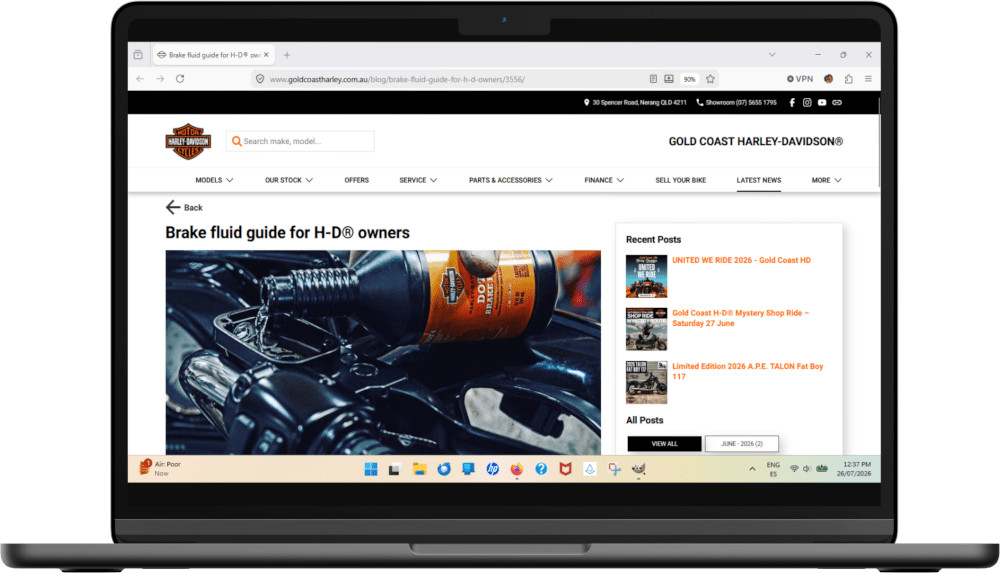1000x573 pixels.
Task: Save page to Pocket icon
Action: pyautogui.click(x=668, y=79)
